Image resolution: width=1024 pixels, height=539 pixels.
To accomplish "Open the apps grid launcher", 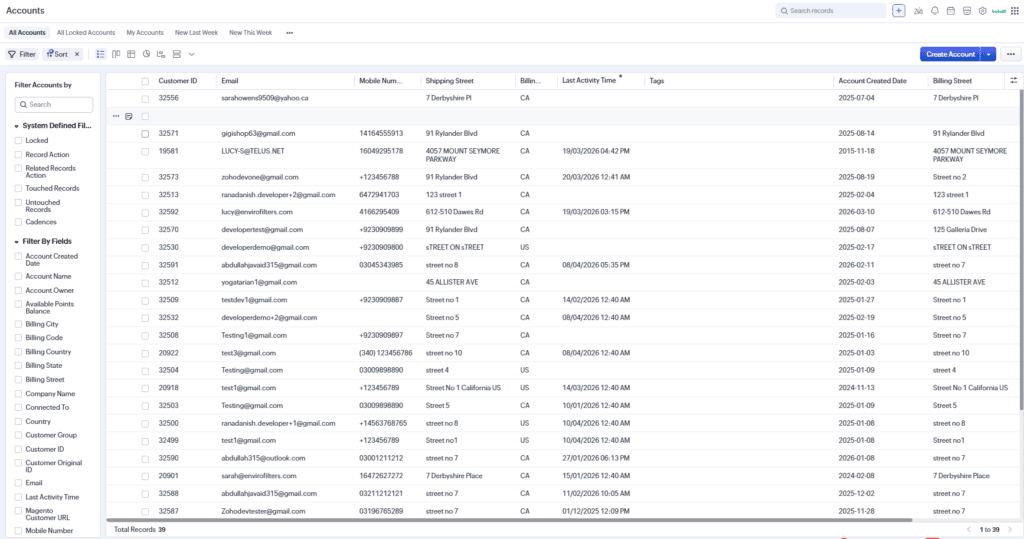I will (x=1014, y=11).
